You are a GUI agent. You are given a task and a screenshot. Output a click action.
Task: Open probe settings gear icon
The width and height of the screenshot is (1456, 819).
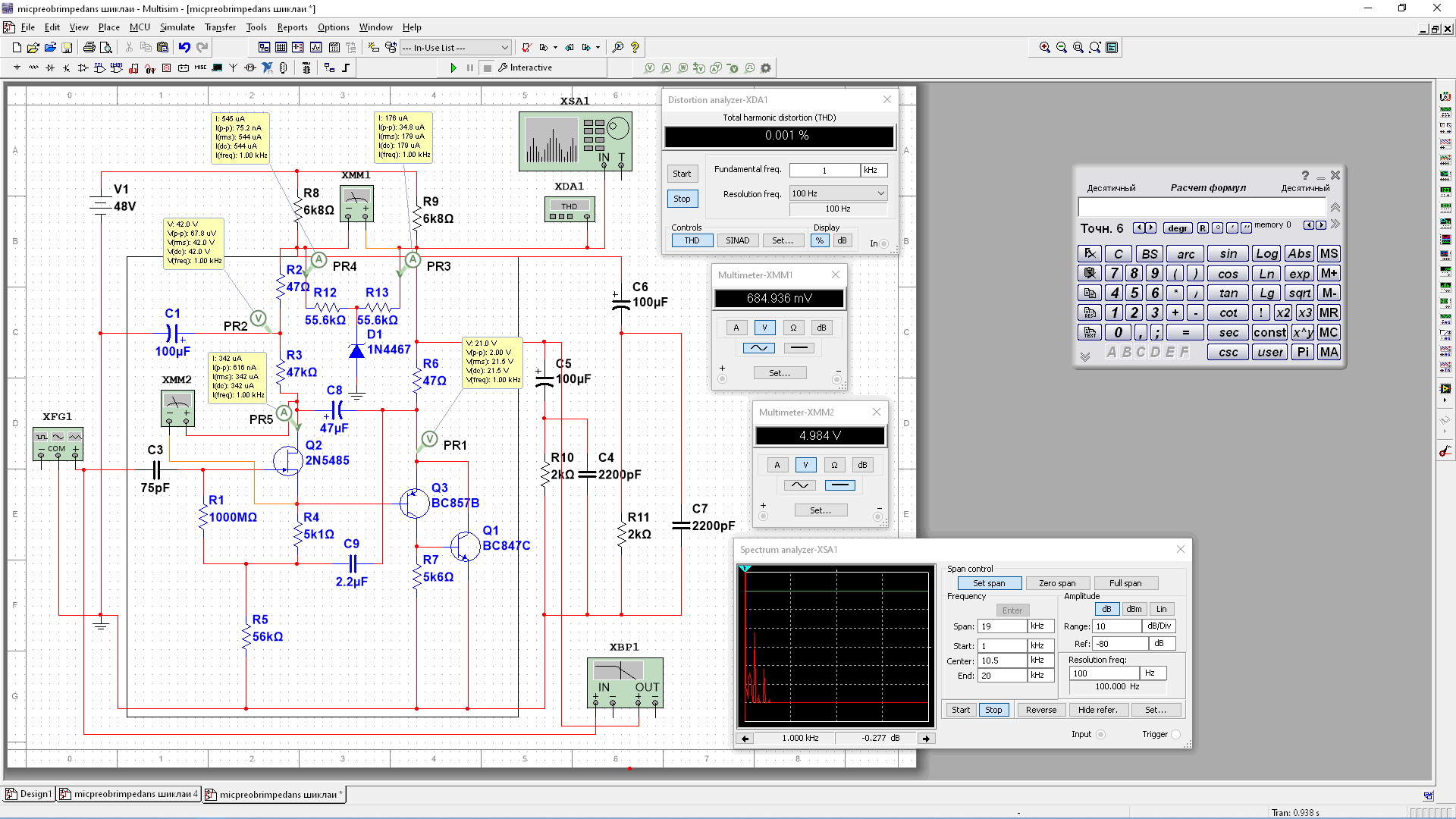tap(766, 68)
